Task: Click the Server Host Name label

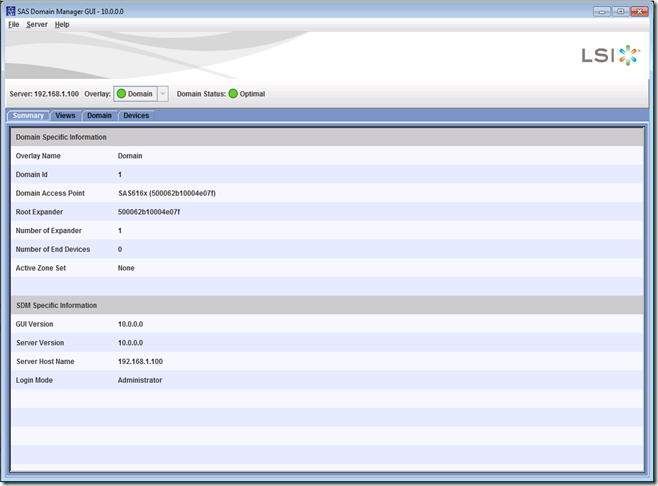Action: pos(45,361)
